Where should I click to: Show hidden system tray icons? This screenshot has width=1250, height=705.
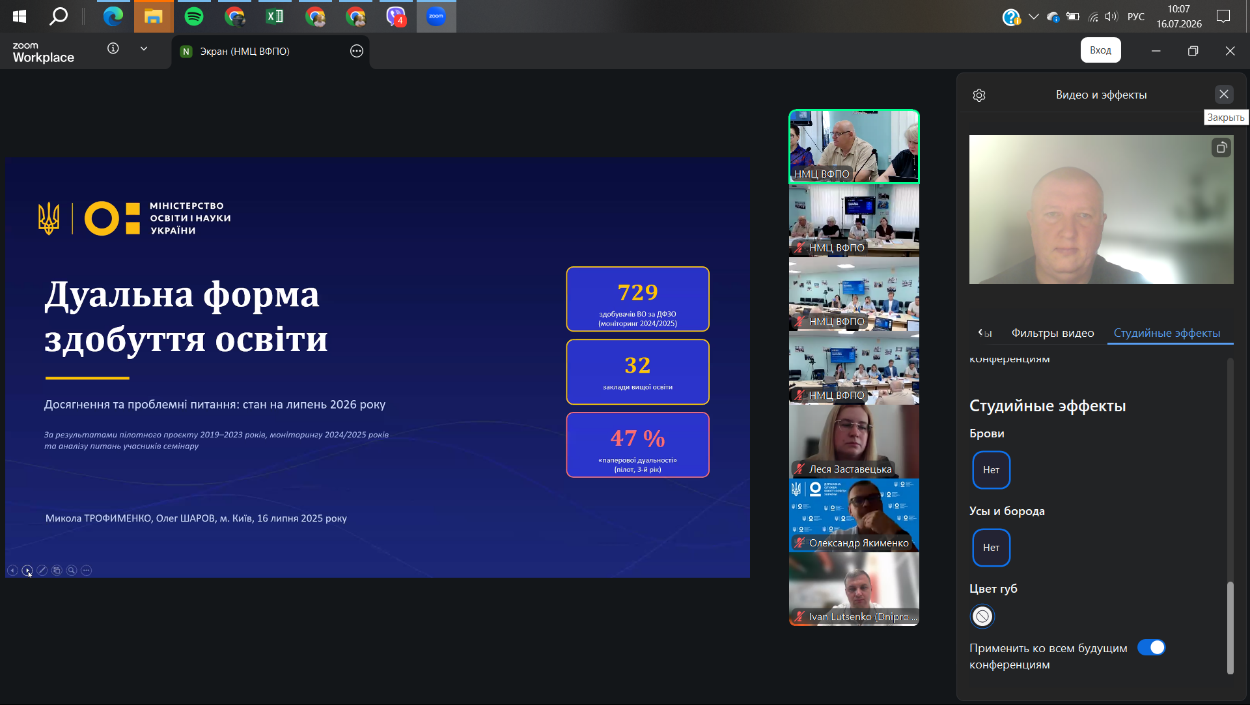pos(1034,16)
